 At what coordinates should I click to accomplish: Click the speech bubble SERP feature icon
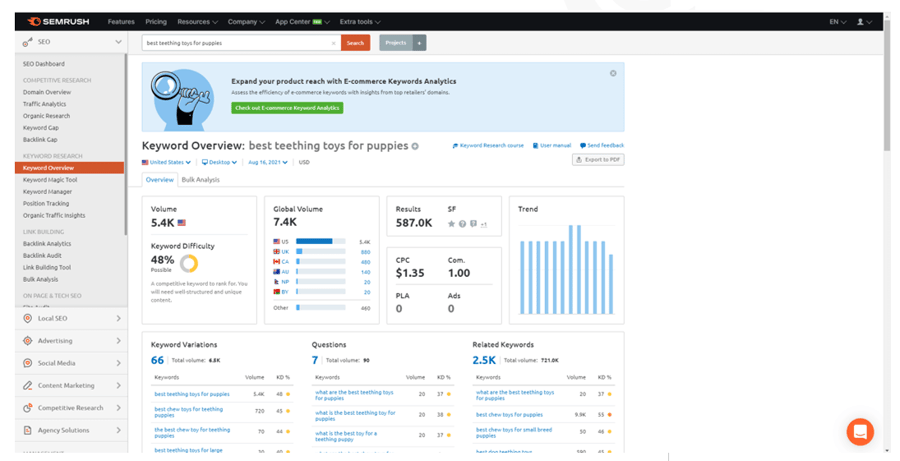473,224
